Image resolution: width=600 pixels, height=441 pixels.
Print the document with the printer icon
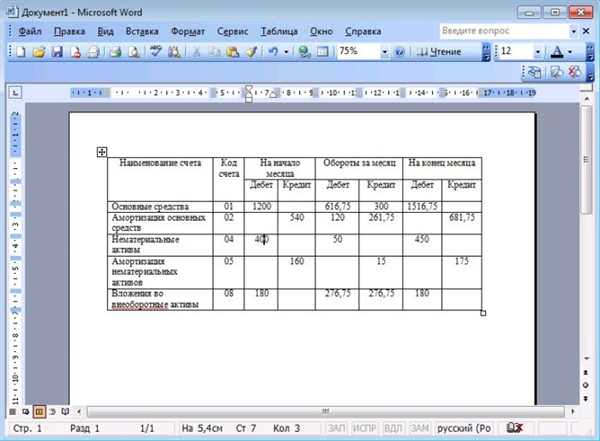pos(115,52)
